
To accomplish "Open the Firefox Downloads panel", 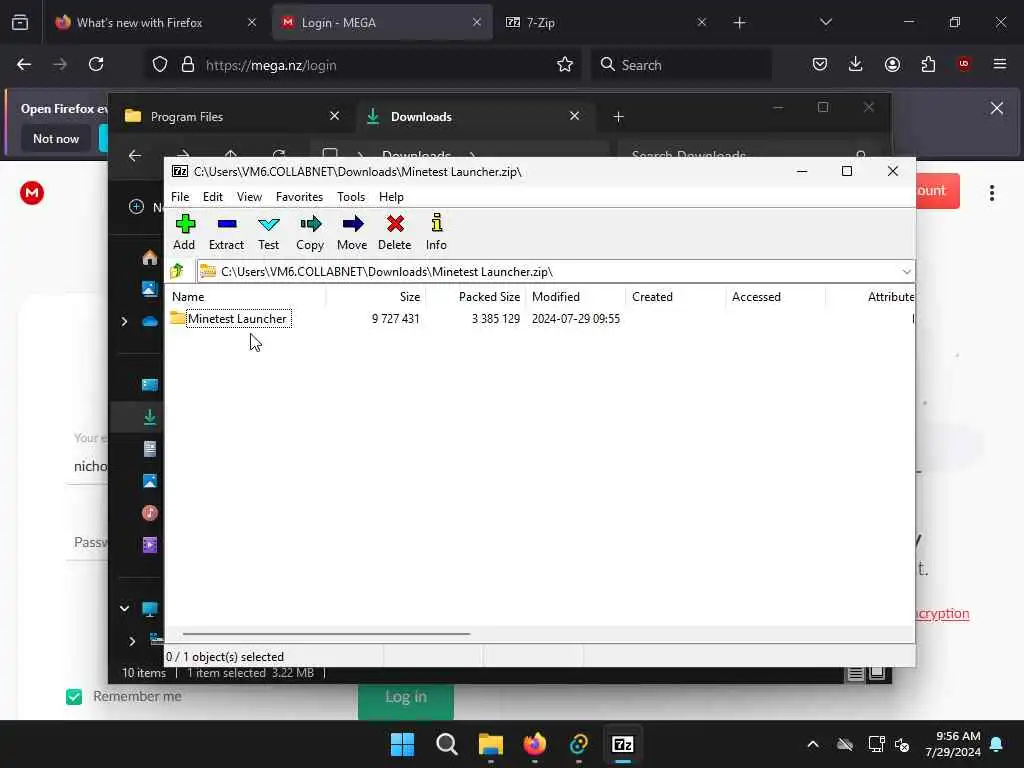I will coord(856,64).
